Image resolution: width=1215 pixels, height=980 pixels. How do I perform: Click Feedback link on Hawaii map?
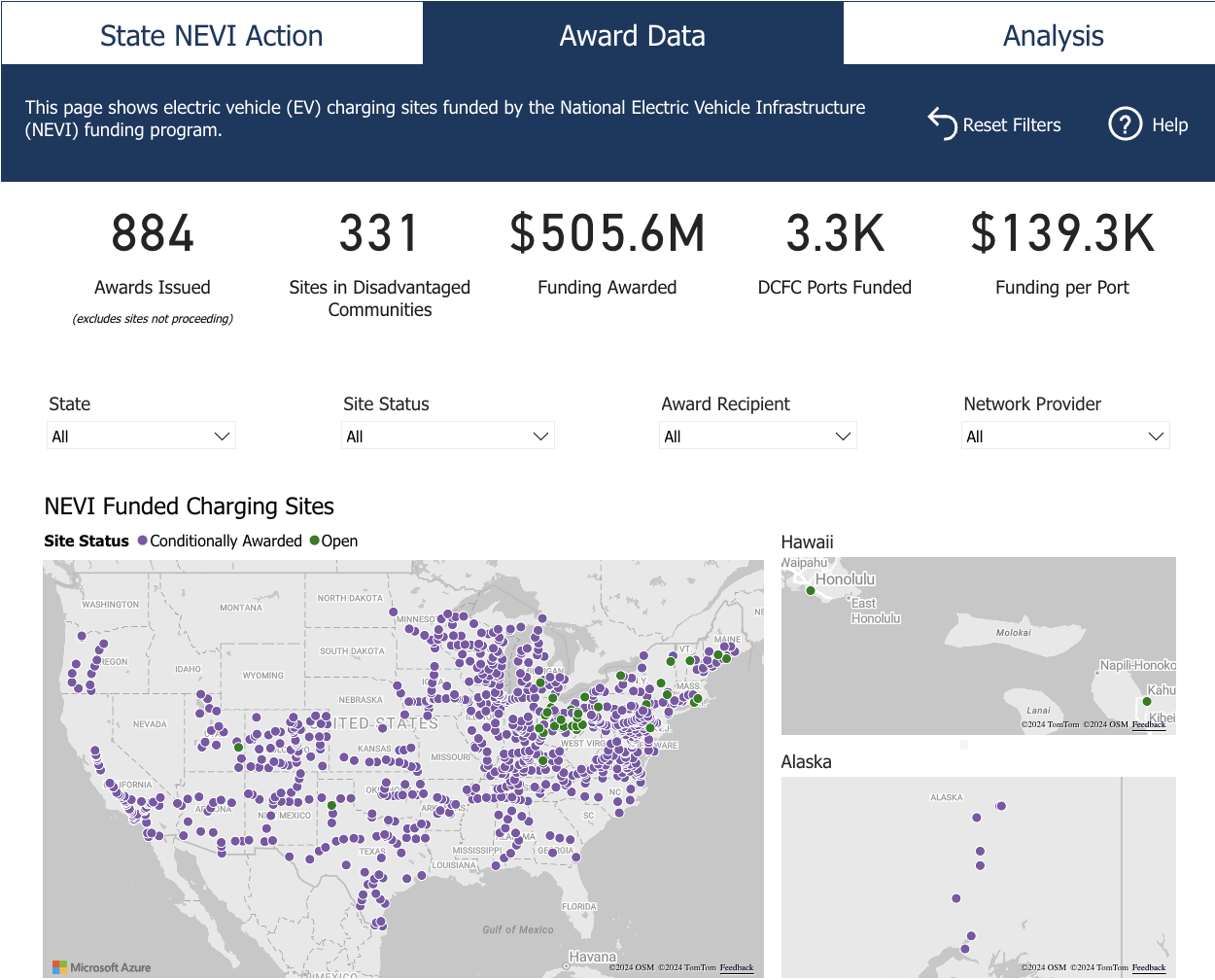1149,724
